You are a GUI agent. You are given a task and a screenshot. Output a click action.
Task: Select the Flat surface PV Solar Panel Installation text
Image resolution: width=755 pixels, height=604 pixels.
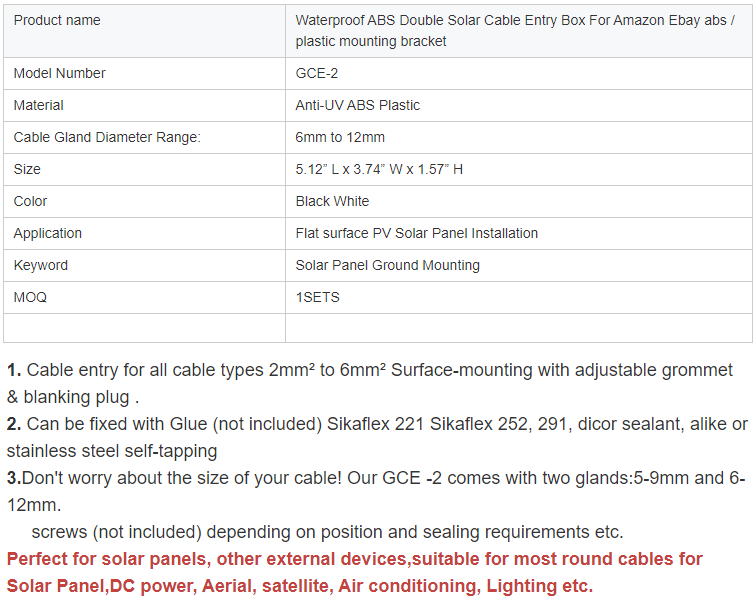tap(417, 233)
